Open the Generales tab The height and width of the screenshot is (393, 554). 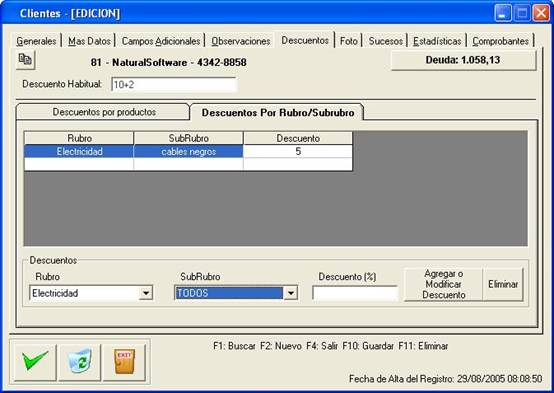point(36,41)
